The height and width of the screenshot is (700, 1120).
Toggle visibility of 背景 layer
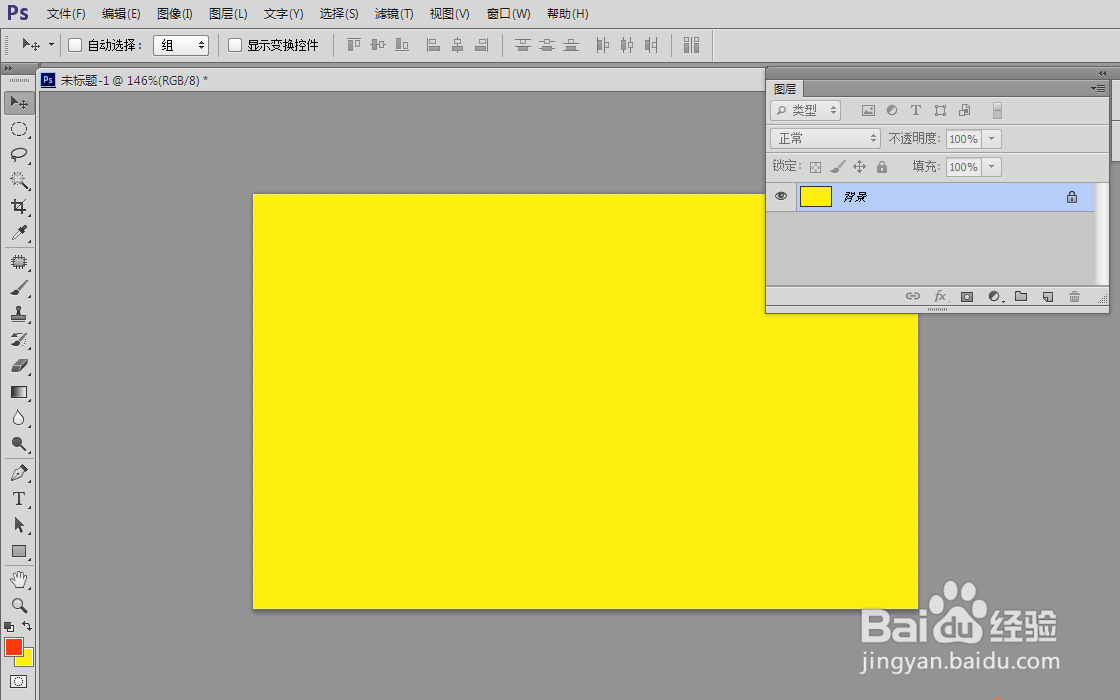coord(781,196)
